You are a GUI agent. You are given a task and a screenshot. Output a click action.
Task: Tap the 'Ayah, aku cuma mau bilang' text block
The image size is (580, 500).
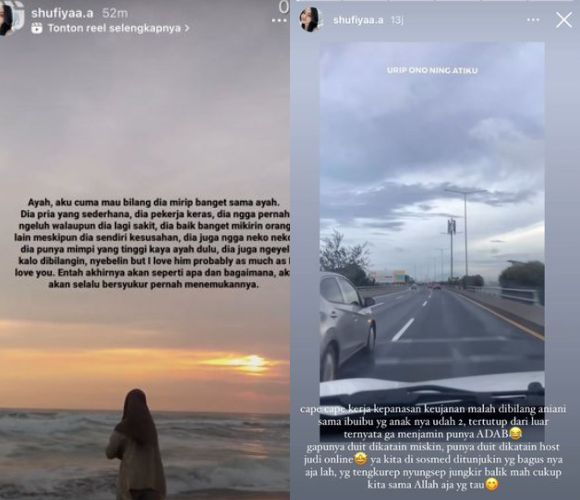[152, 243]
